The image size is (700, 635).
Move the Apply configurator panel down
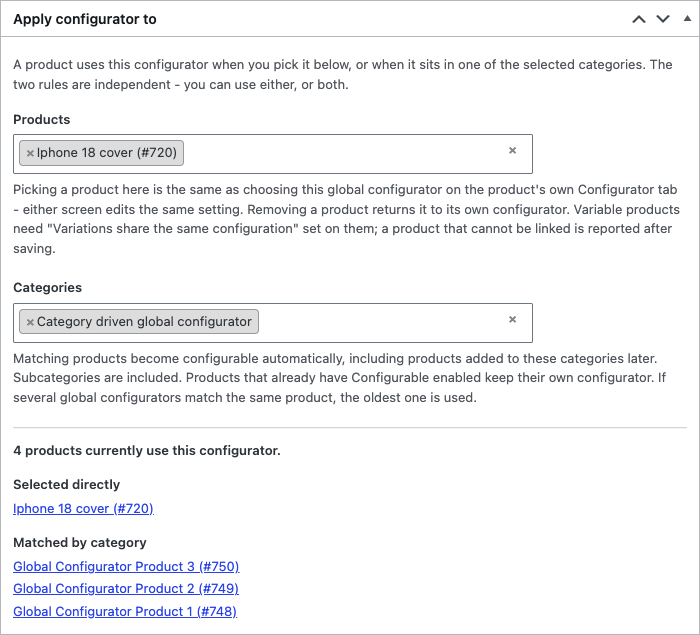(x=663, y=19)
